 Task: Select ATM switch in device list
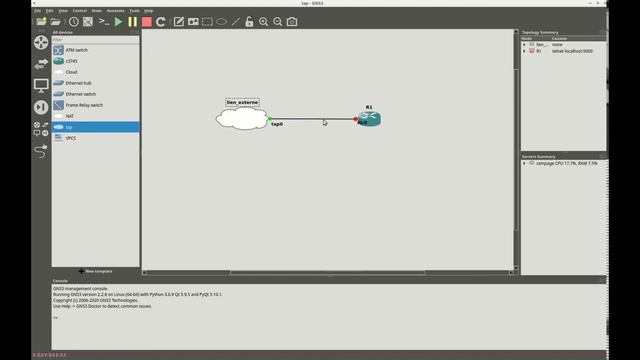point(96,50)
